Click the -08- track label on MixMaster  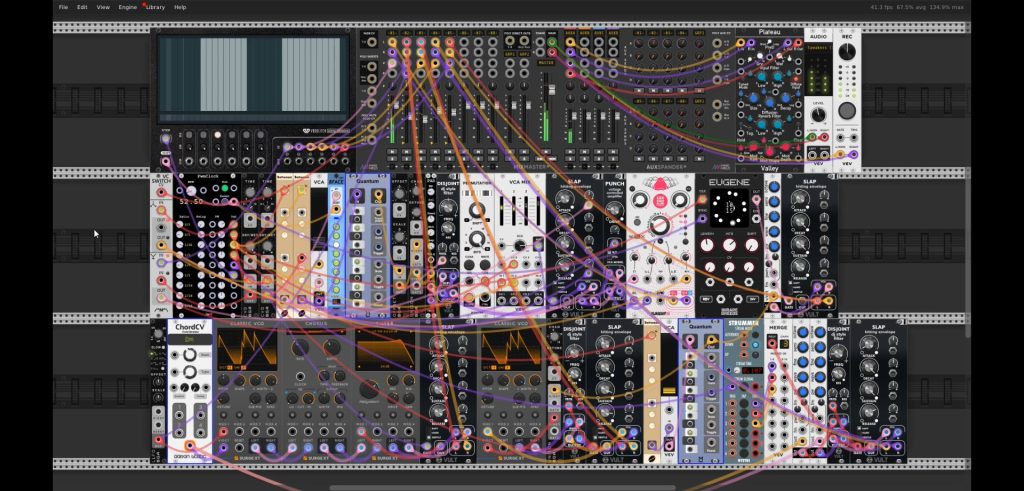tap(492, 32)
